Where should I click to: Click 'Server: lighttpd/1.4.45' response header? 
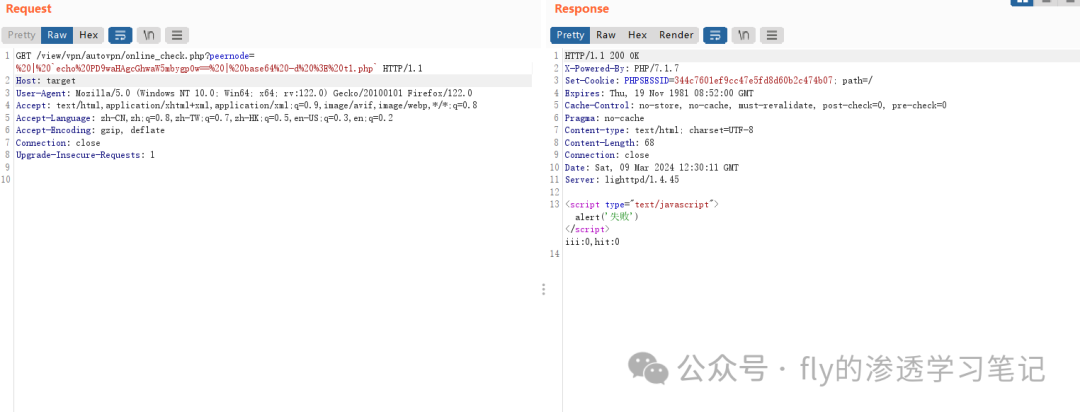coord(621,180)
